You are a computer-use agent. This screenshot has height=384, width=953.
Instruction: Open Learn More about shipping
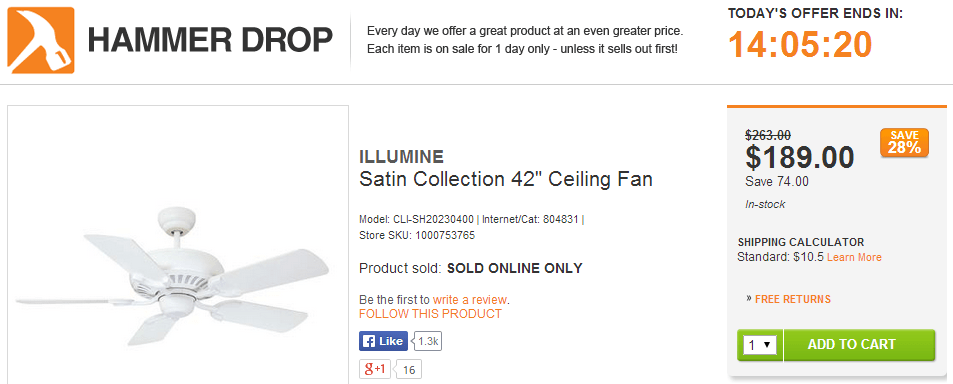tap(854, 257)
